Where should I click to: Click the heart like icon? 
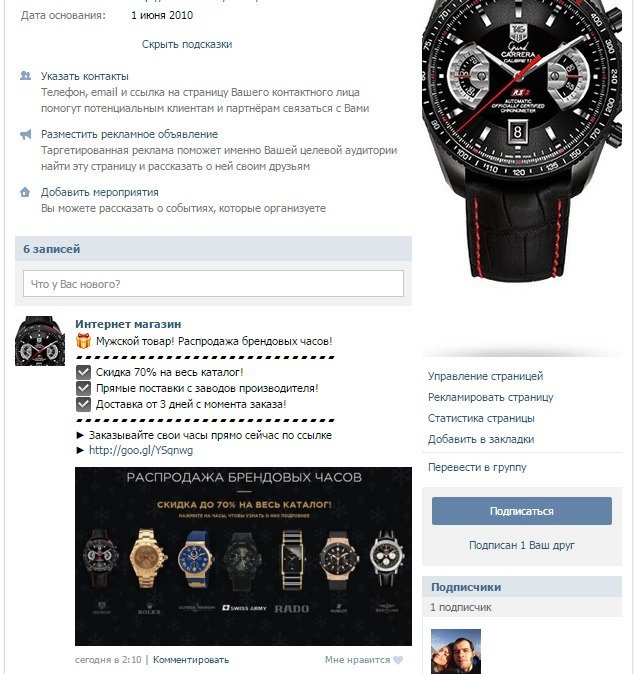[398, 659]
